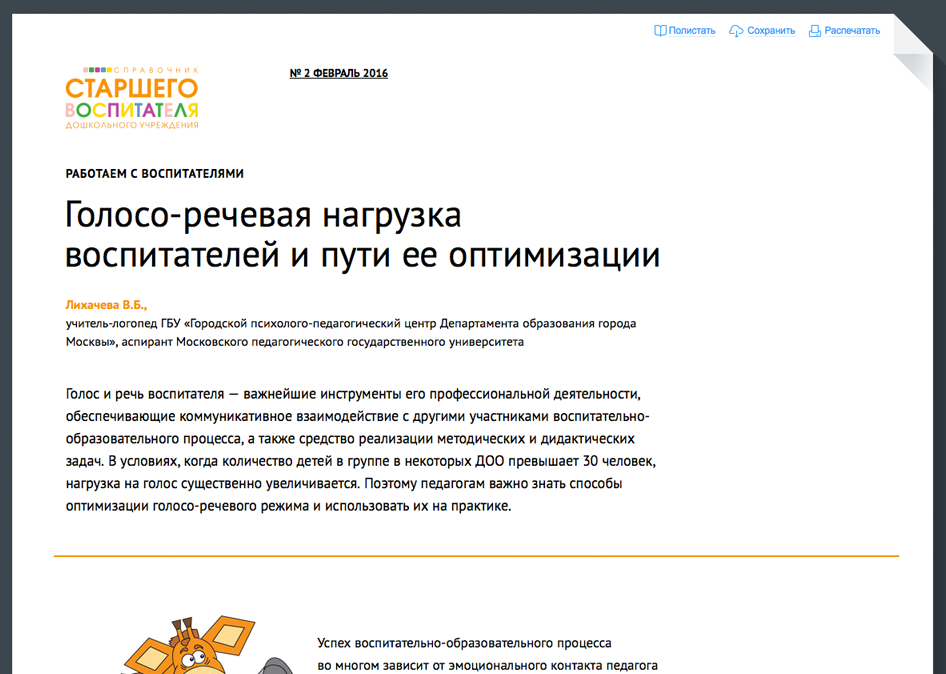This screenshot has width=946, height=674.
Task: Click the Справочник старшего воспитателя logo
Action: [132, 98]
